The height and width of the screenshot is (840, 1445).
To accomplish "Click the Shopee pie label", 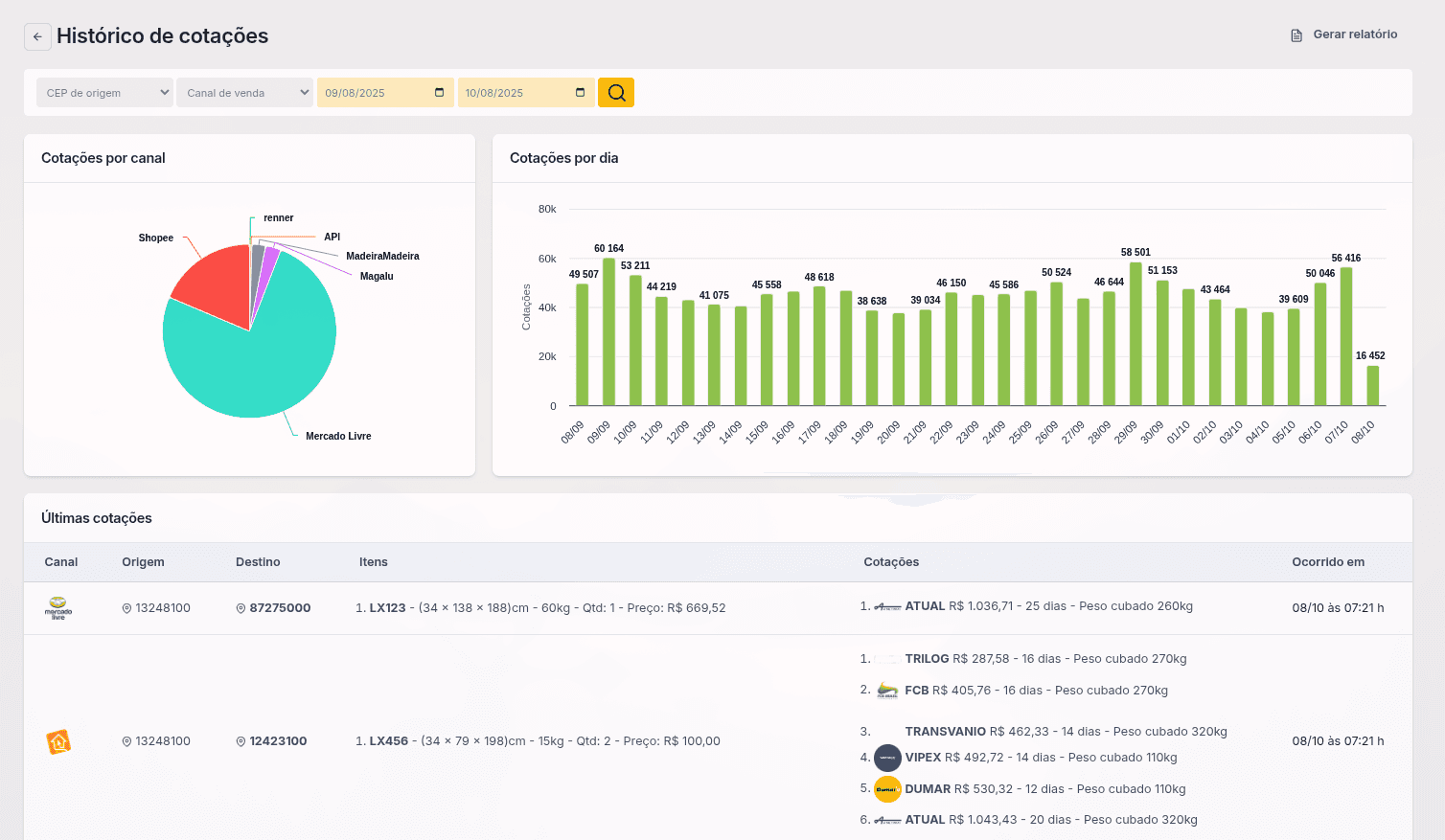I will [x=155, y=238].
